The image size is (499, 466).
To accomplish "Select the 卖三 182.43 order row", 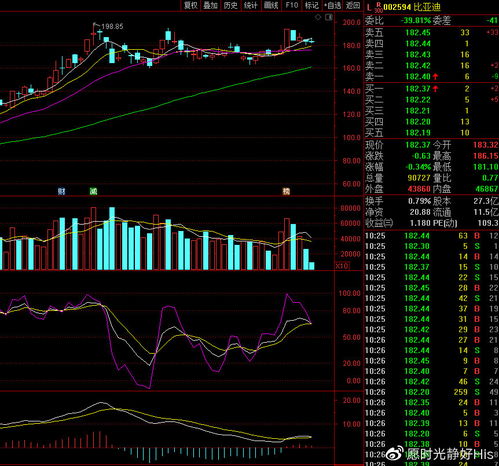I will (431, 55).
